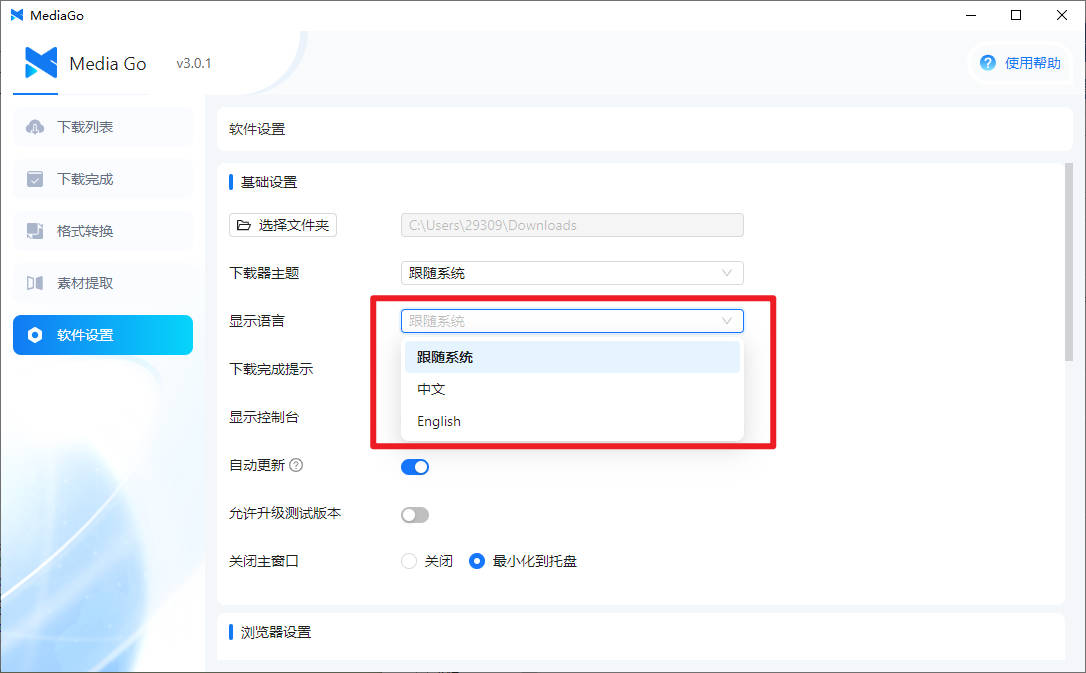The height and width of the screenshot is (673, 1086).
Task: Collapse the 显示语言 dropdown via its chevron
Action: click(x=727, y=321)
